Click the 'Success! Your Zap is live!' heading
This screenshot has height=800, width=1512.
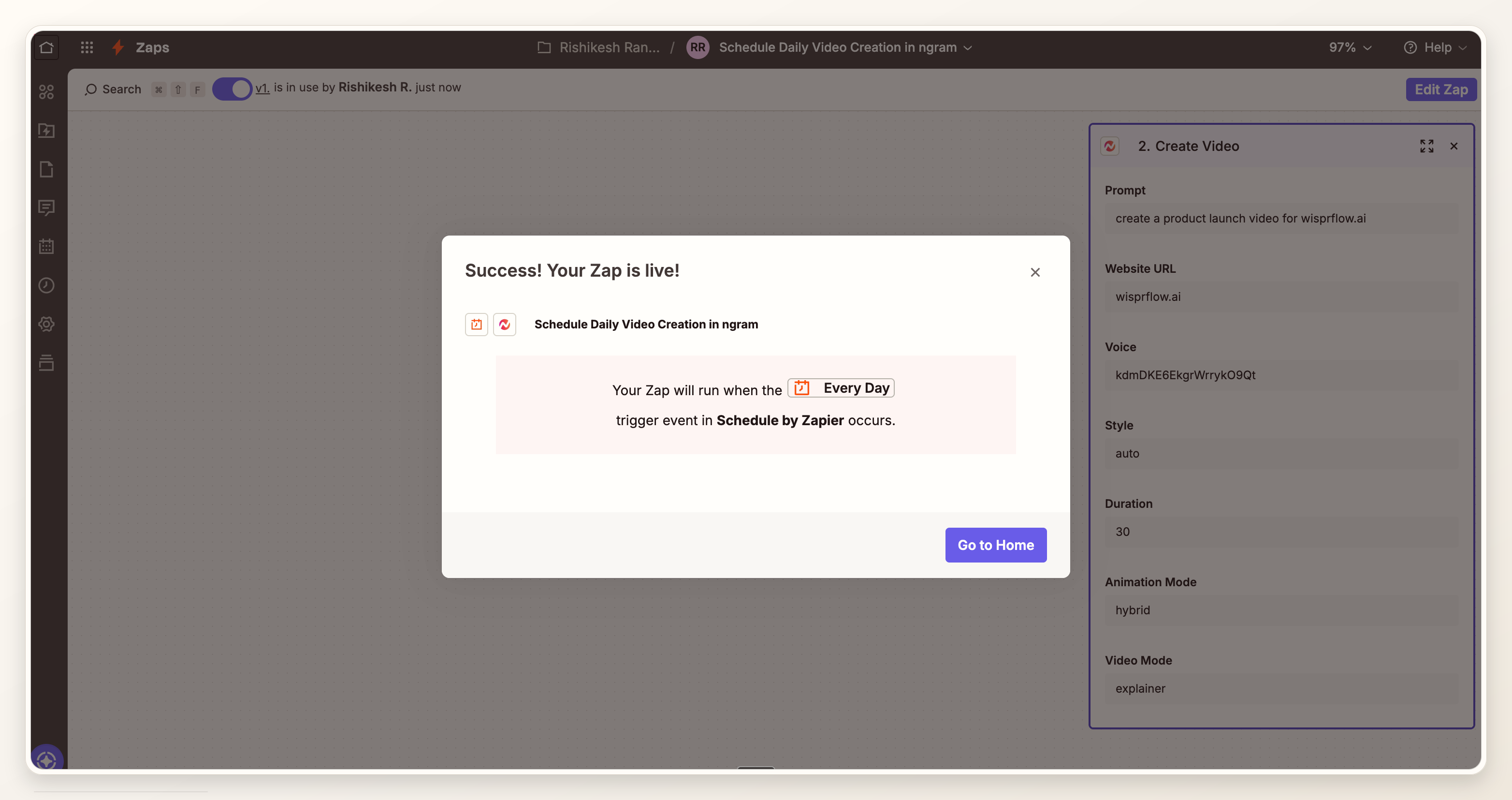tap(572, 270)
